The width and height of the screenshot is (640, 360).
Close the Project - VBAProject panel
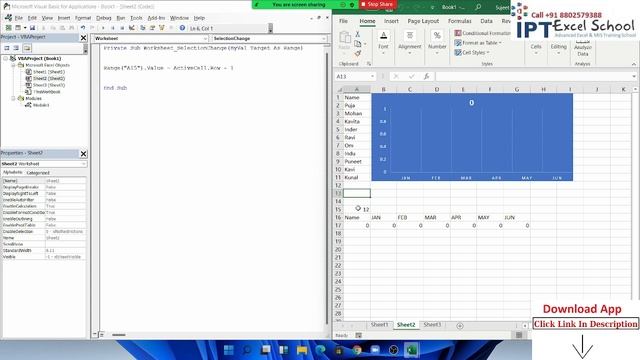point(83,38)
